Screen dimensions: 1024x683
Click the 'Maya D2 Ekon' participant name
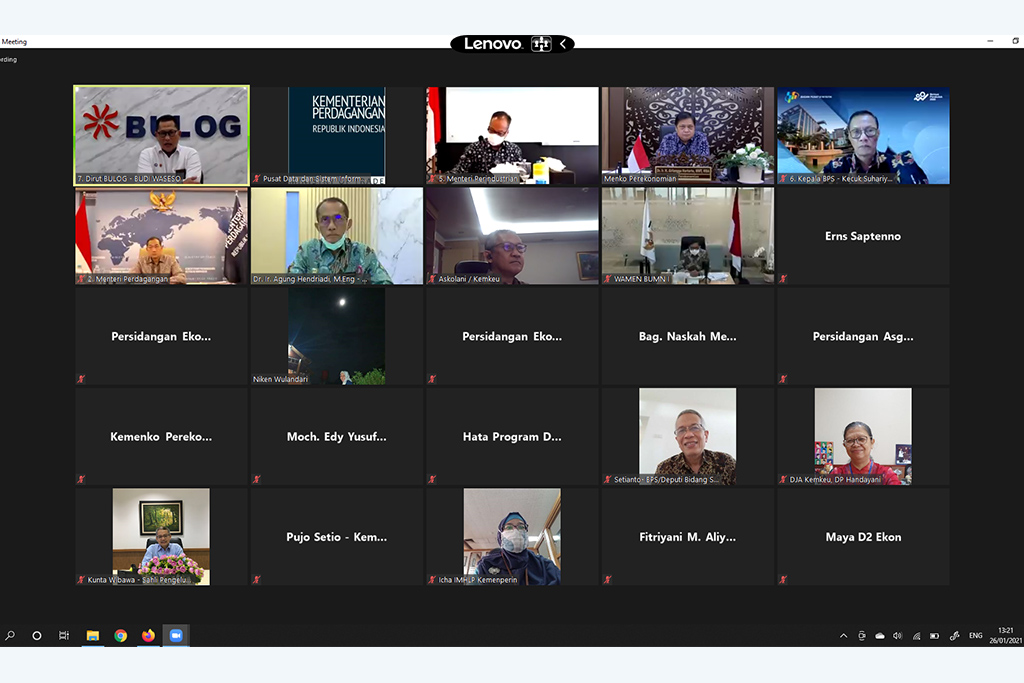[863, 537]
